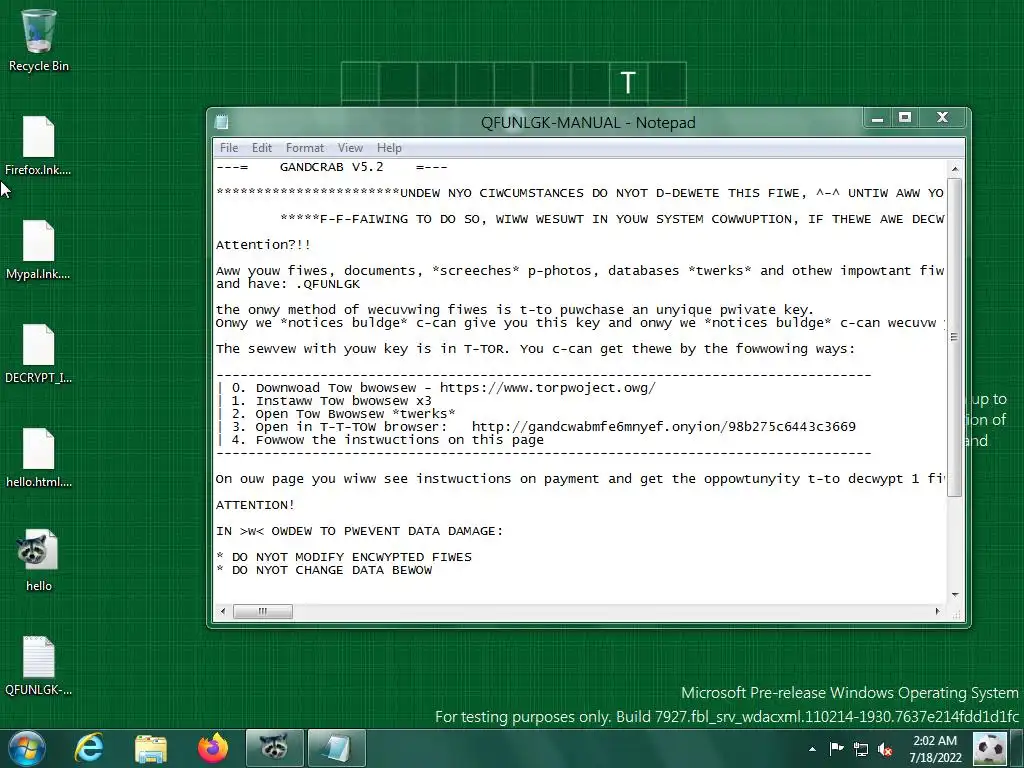The height and width of the screenshot is (768, 1024).
Task: Switch to the Notepad taskbar button
Action: pos(336,748)
